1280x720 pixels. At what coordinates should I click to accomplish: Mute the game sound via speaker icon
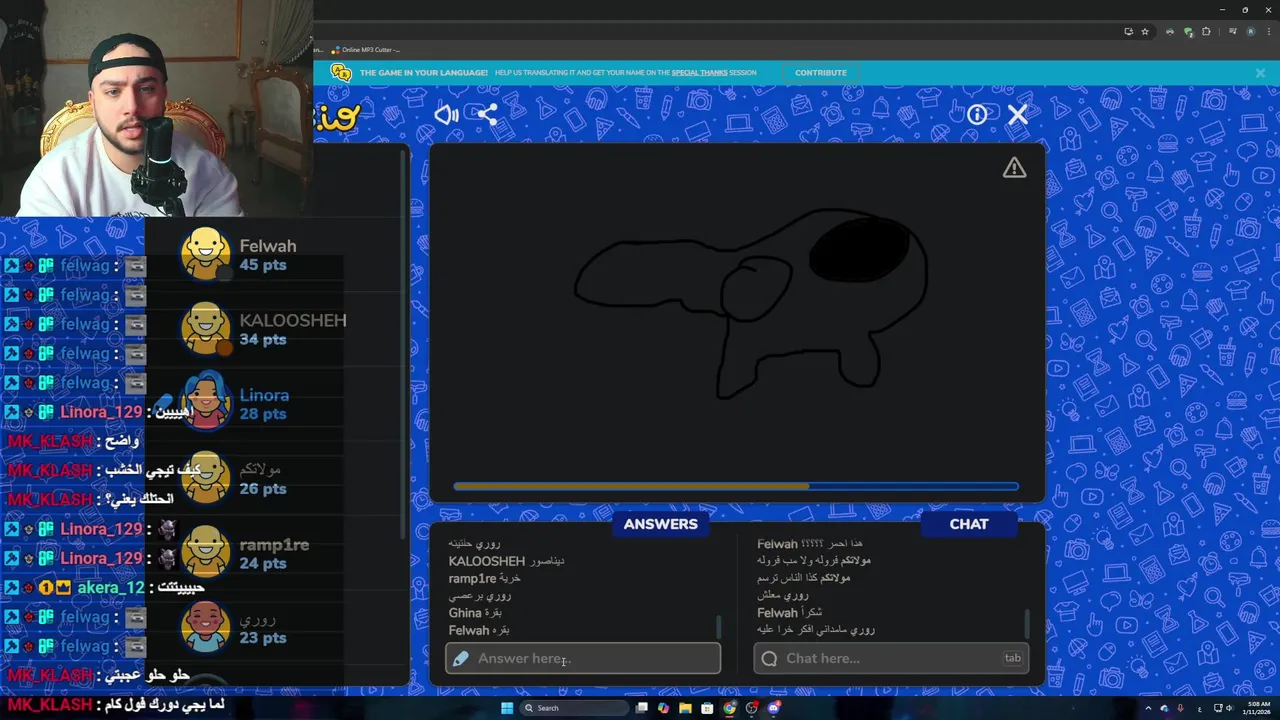[446, 114]
